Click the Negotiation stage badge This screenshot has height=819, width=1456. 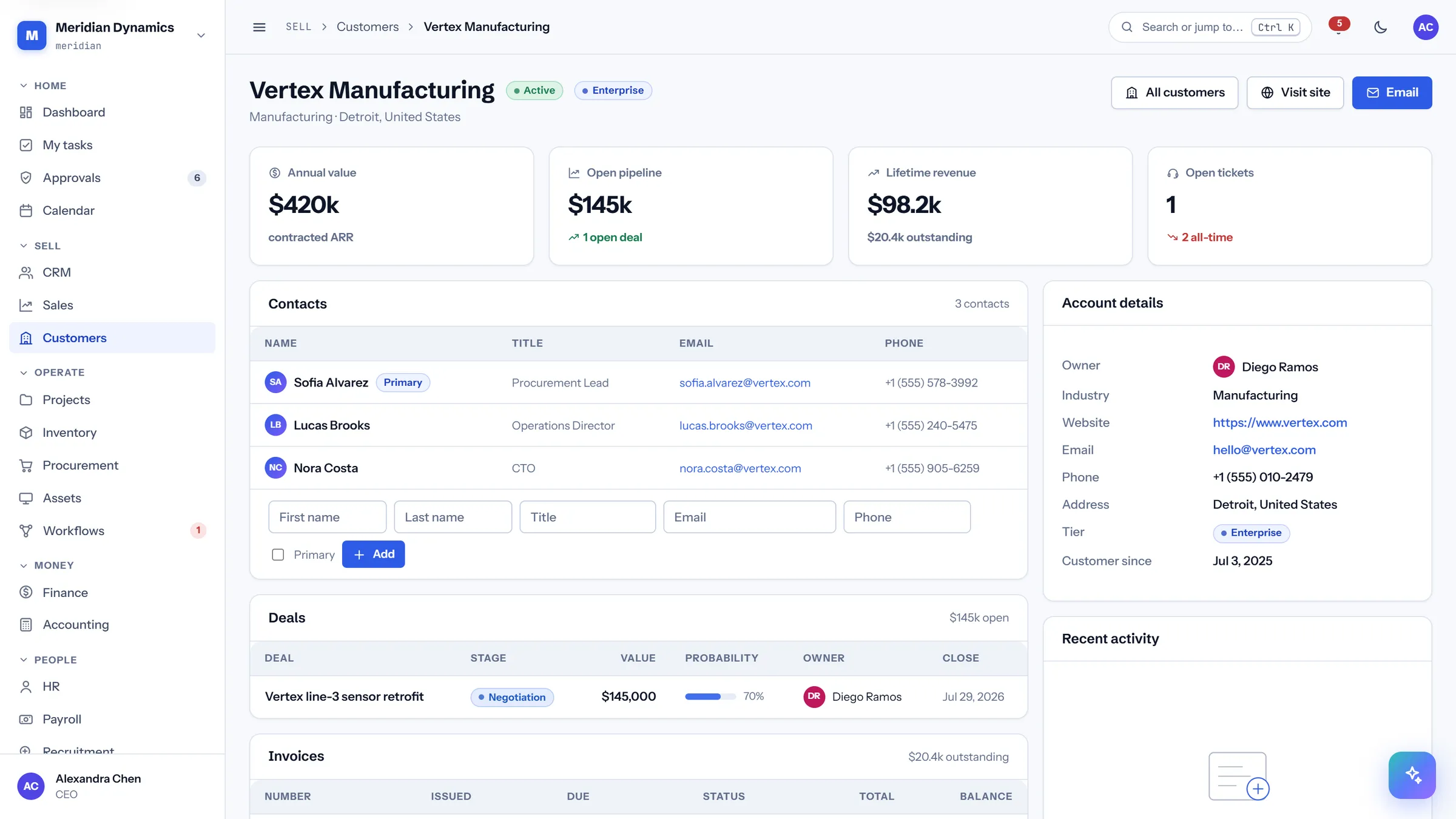pyautogui.click(x=512, y=697)
